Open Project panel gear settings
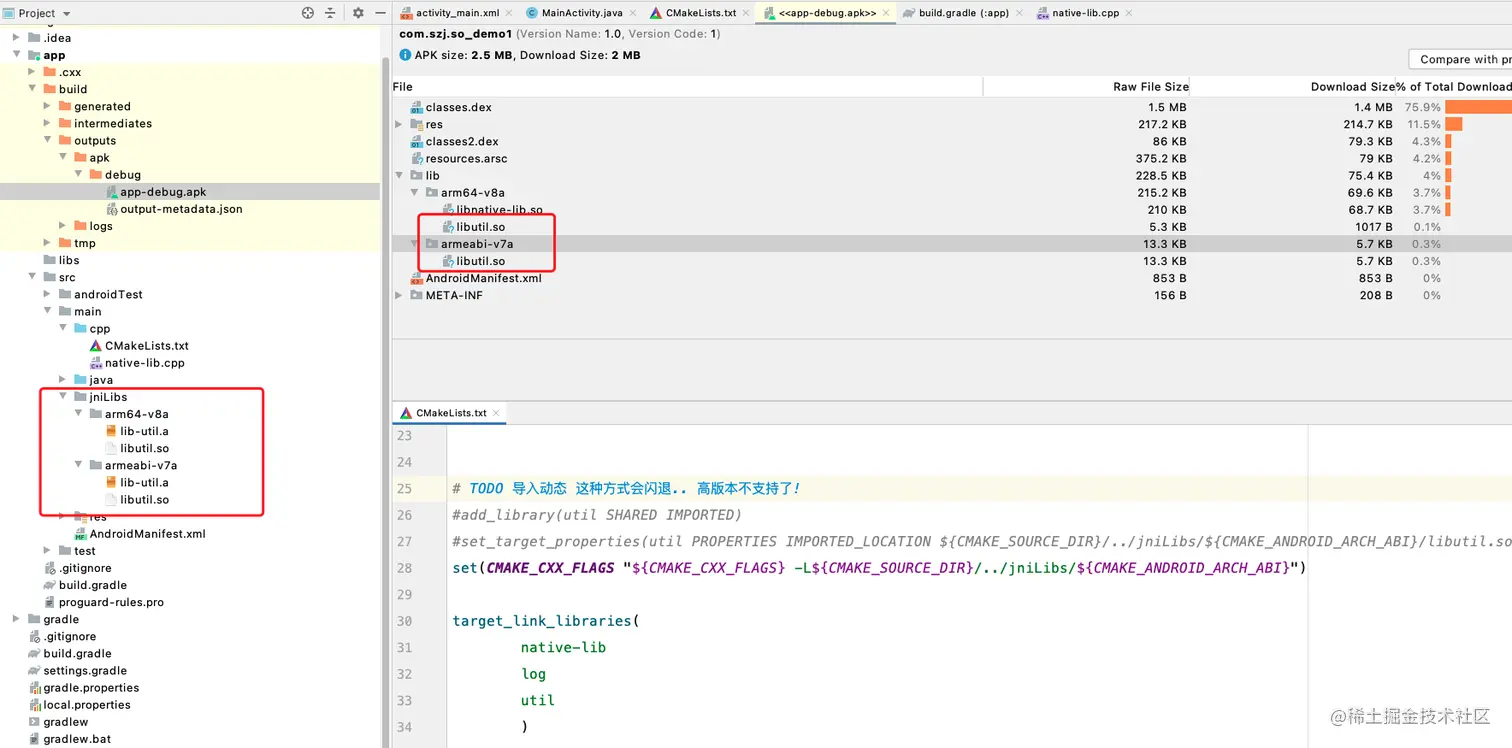 pos(358,13)
